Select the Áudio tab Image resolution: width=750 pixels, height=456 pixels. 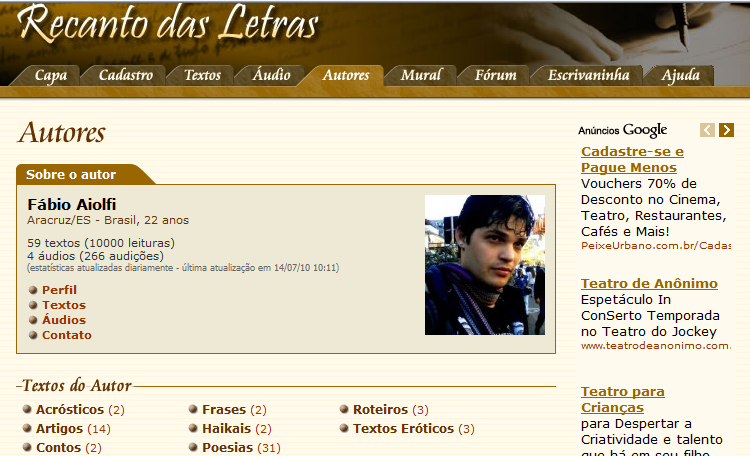point(271,75)
